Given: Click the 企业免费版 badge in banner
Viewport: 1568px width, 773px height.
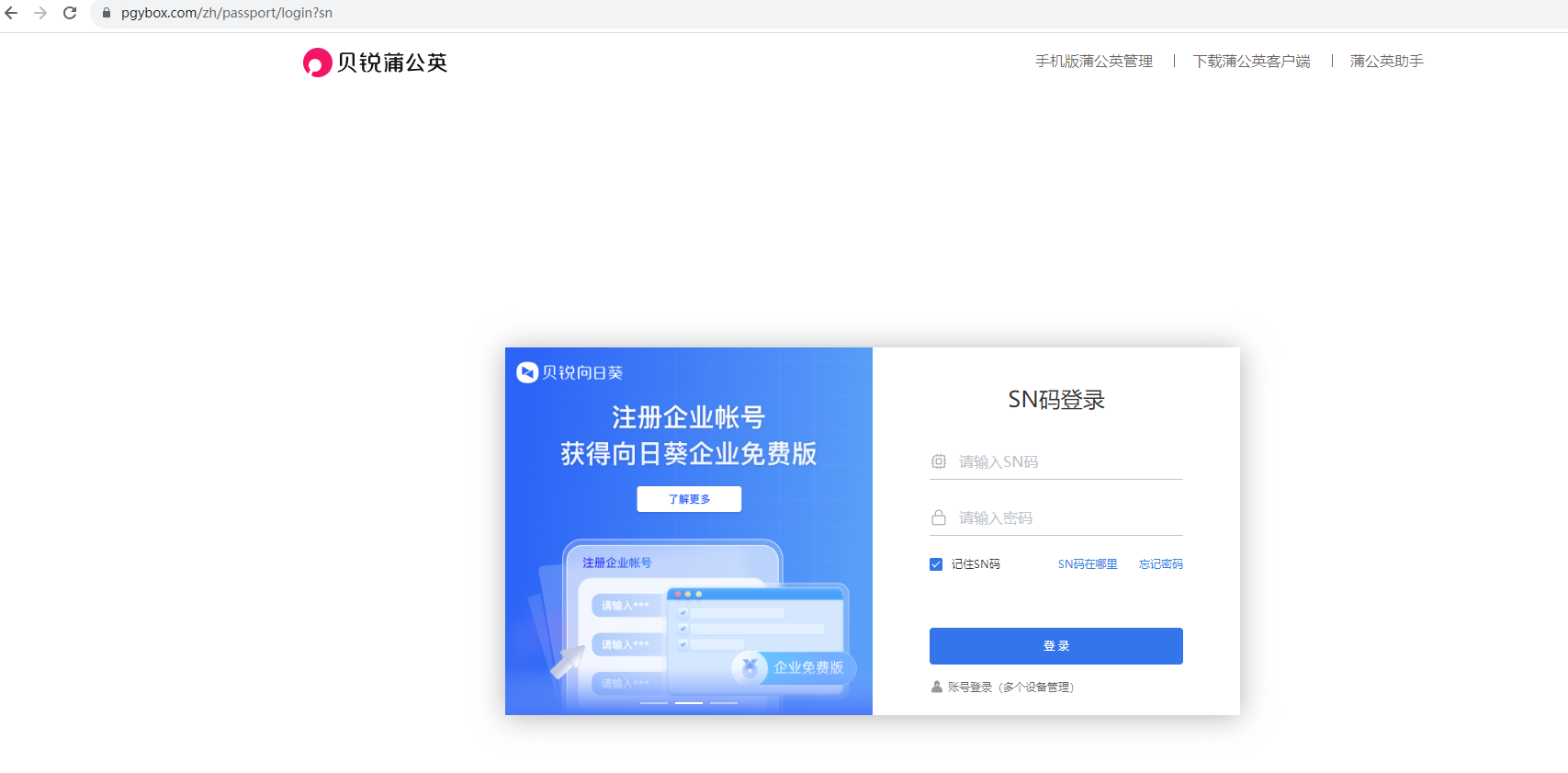Looking at the screenshot, I should (794, 667).
